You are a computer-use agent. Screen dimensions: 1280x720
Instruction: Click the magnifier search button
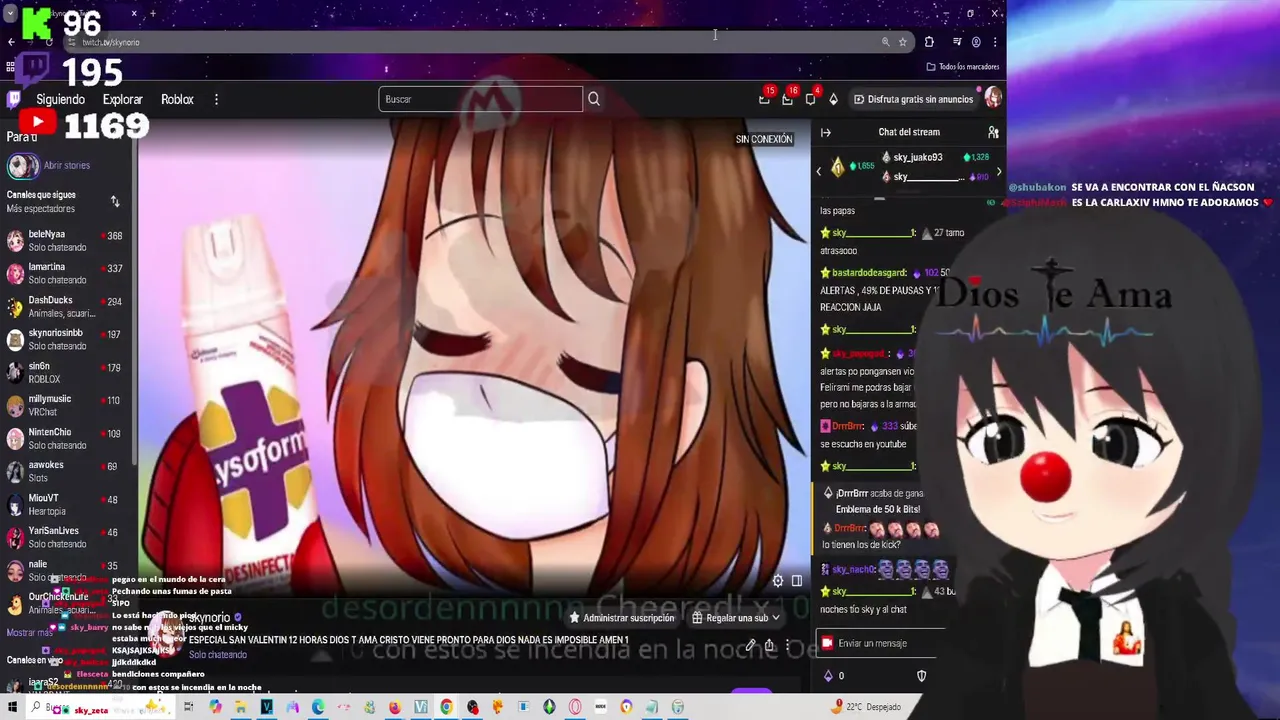click(x=594, y=99)
